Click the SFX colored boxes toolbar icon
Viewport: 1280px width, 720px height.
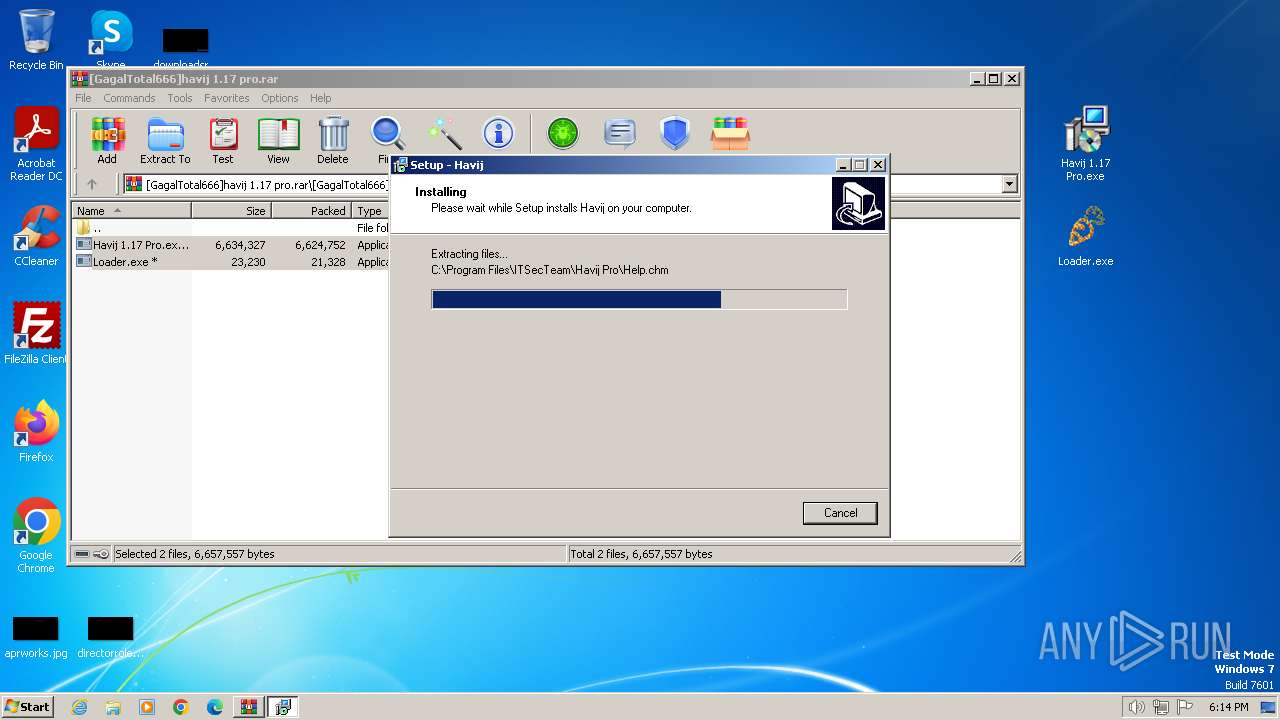[730, 133]
